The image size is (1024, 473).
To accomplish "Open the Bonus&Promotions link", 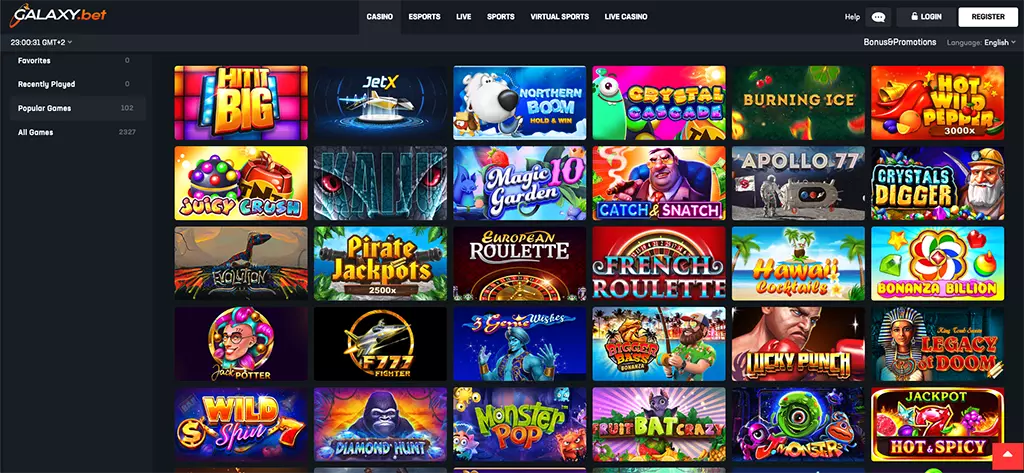I will [900, 42].
